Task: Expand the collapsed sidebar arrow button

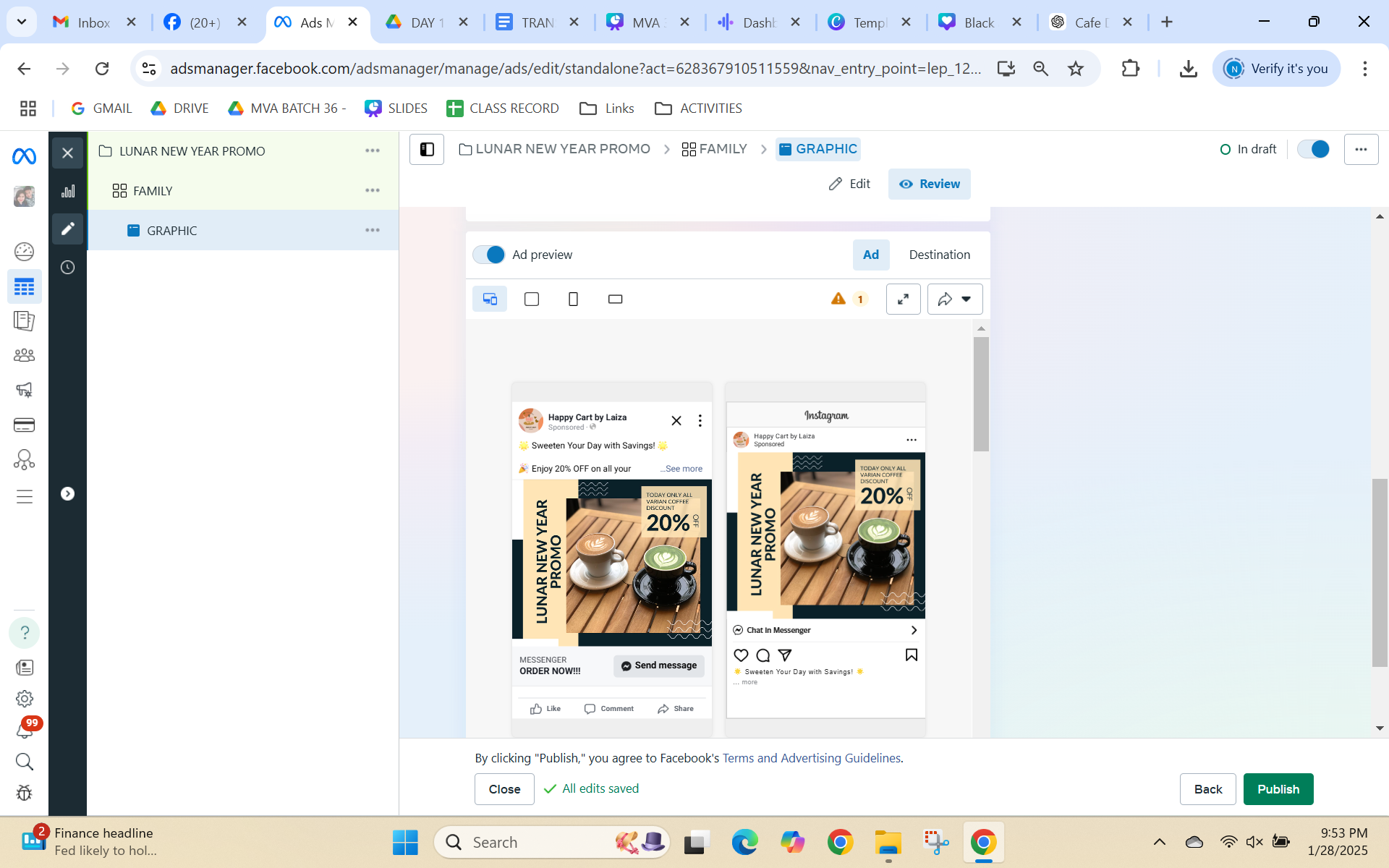Action: coord(67,494)
